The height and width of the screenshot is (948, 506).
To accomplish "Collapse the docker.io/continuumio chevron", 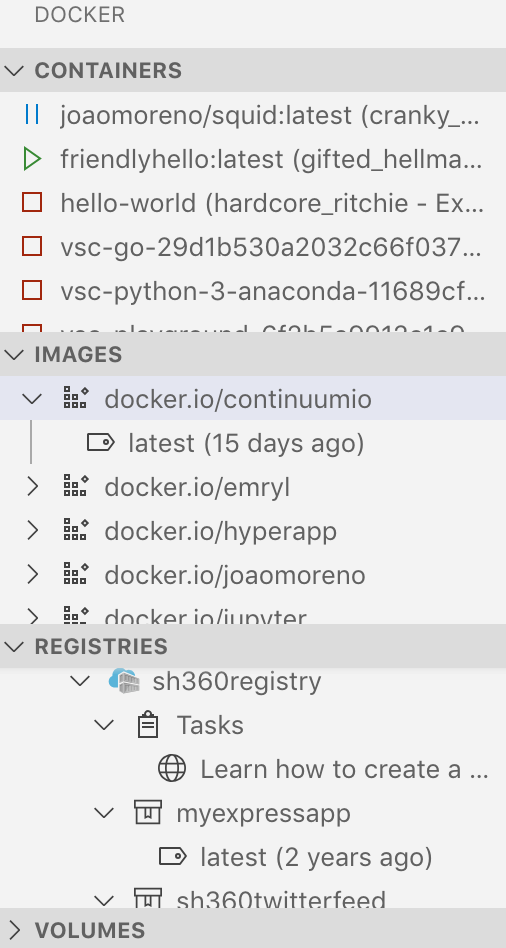I will (x=32, y=398).
